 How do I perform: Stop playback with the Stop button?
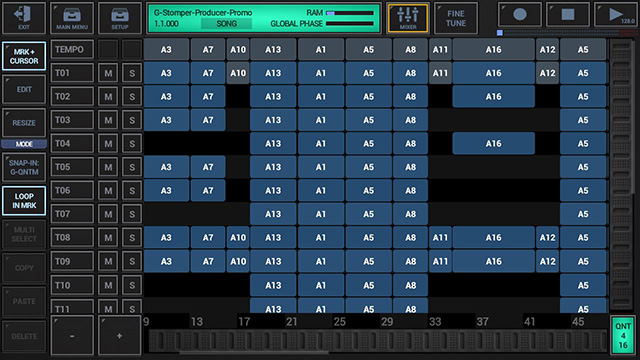(568, 16)
